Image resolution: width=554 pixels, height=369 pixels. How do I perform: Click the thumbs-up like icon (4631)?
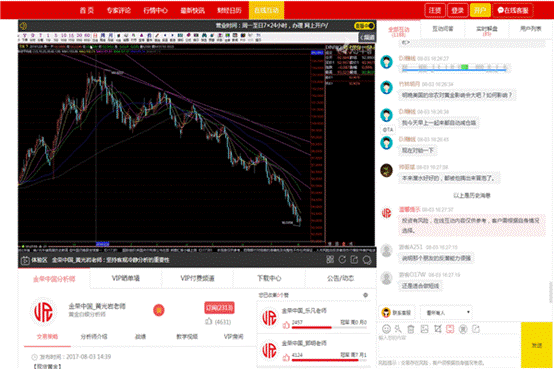tap(209, 322)
